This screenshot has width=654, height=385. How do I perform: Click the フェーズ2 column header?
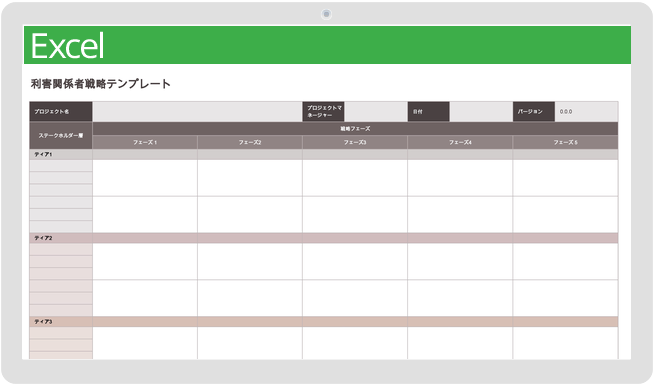[x=250, y=142]
